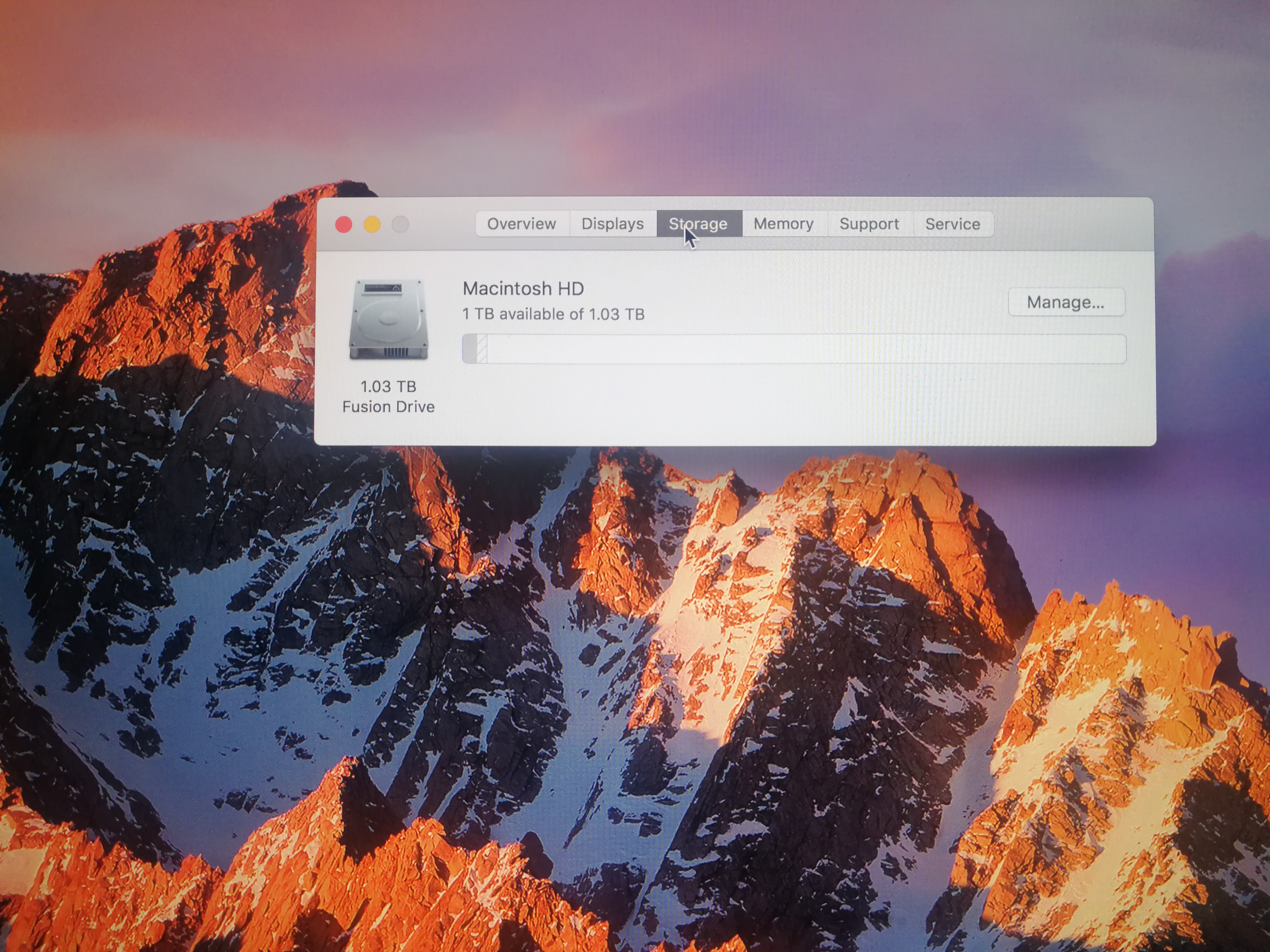Switch to the Memory tab

click(784, 224)
